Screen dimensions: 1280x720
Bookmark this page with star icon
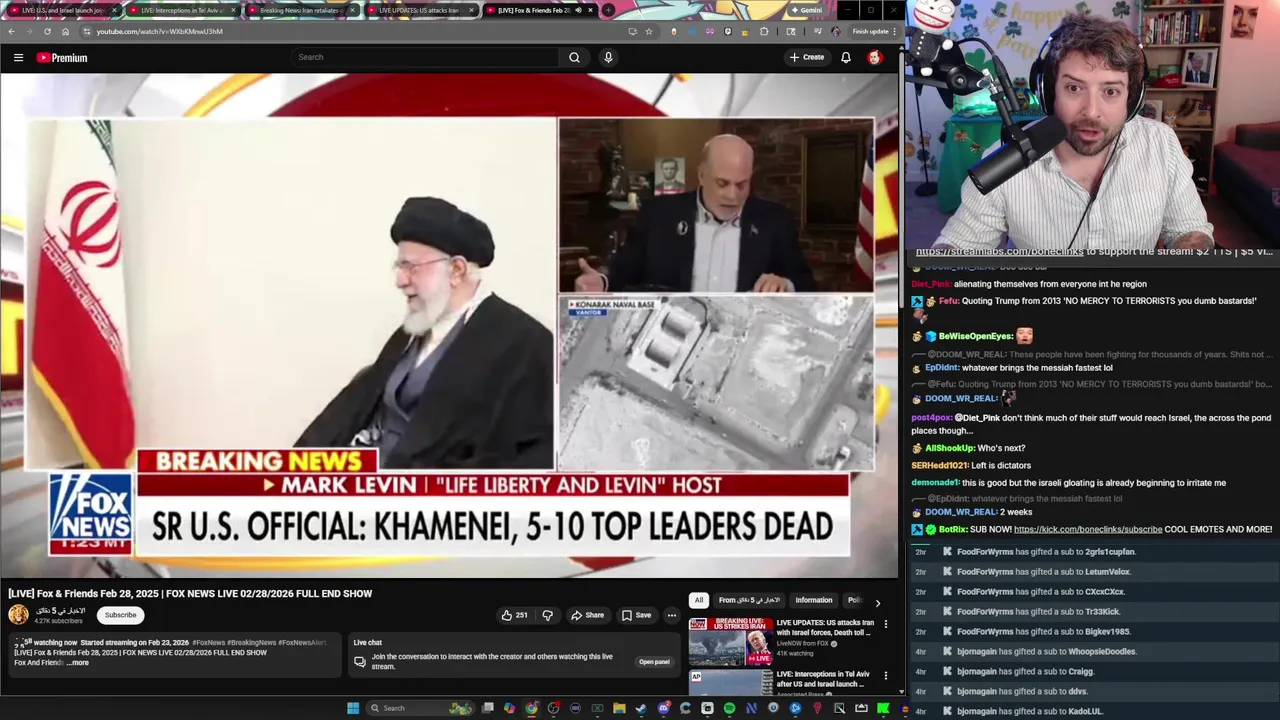[x=648, y=31]
